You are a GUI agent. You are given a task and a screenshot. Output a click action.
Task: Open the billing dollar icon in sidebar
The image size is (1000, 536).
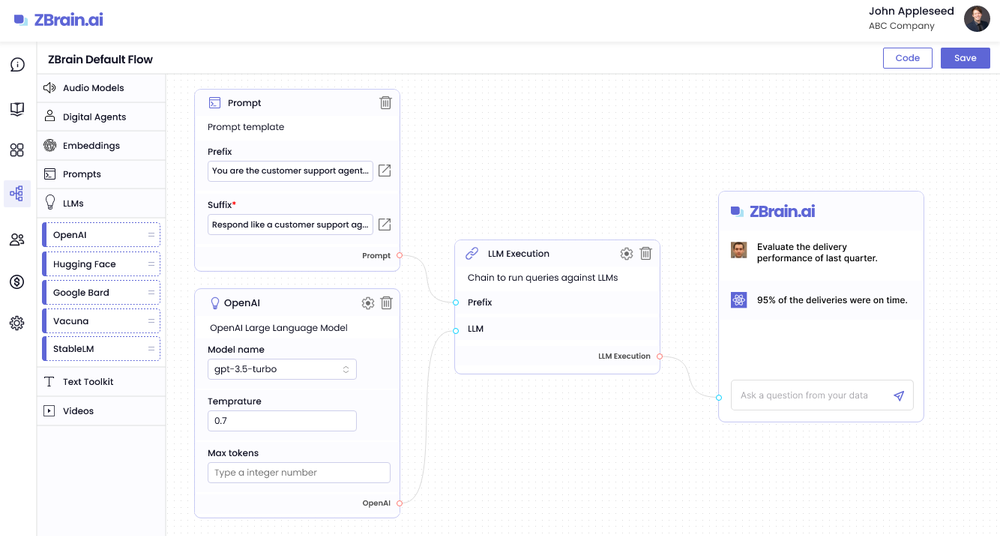click(17, 282)
